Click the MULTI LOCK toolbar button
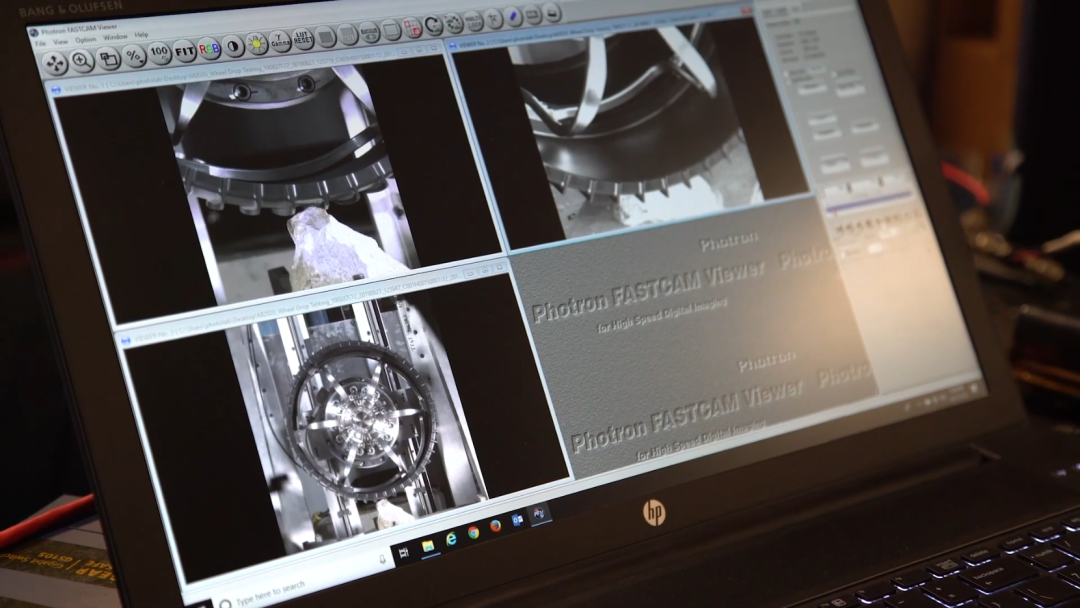The height and width of the screenshot is (608, 1080). pyautogui.click(x=473, y=21)
